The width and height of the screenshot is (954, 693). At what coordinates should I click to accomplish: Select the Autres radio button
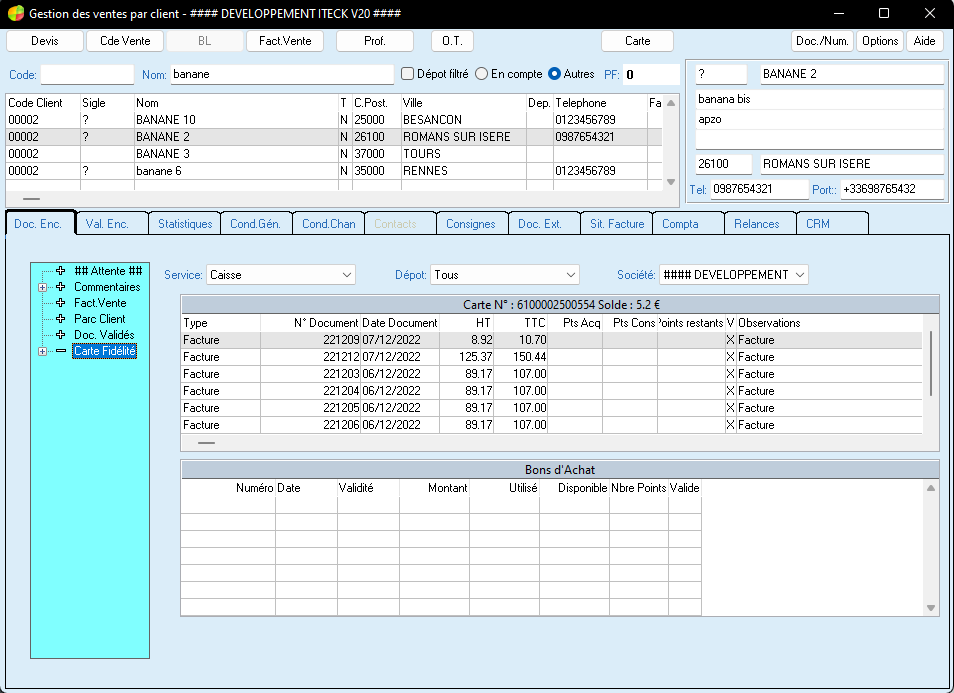click(x=554, y=74)
